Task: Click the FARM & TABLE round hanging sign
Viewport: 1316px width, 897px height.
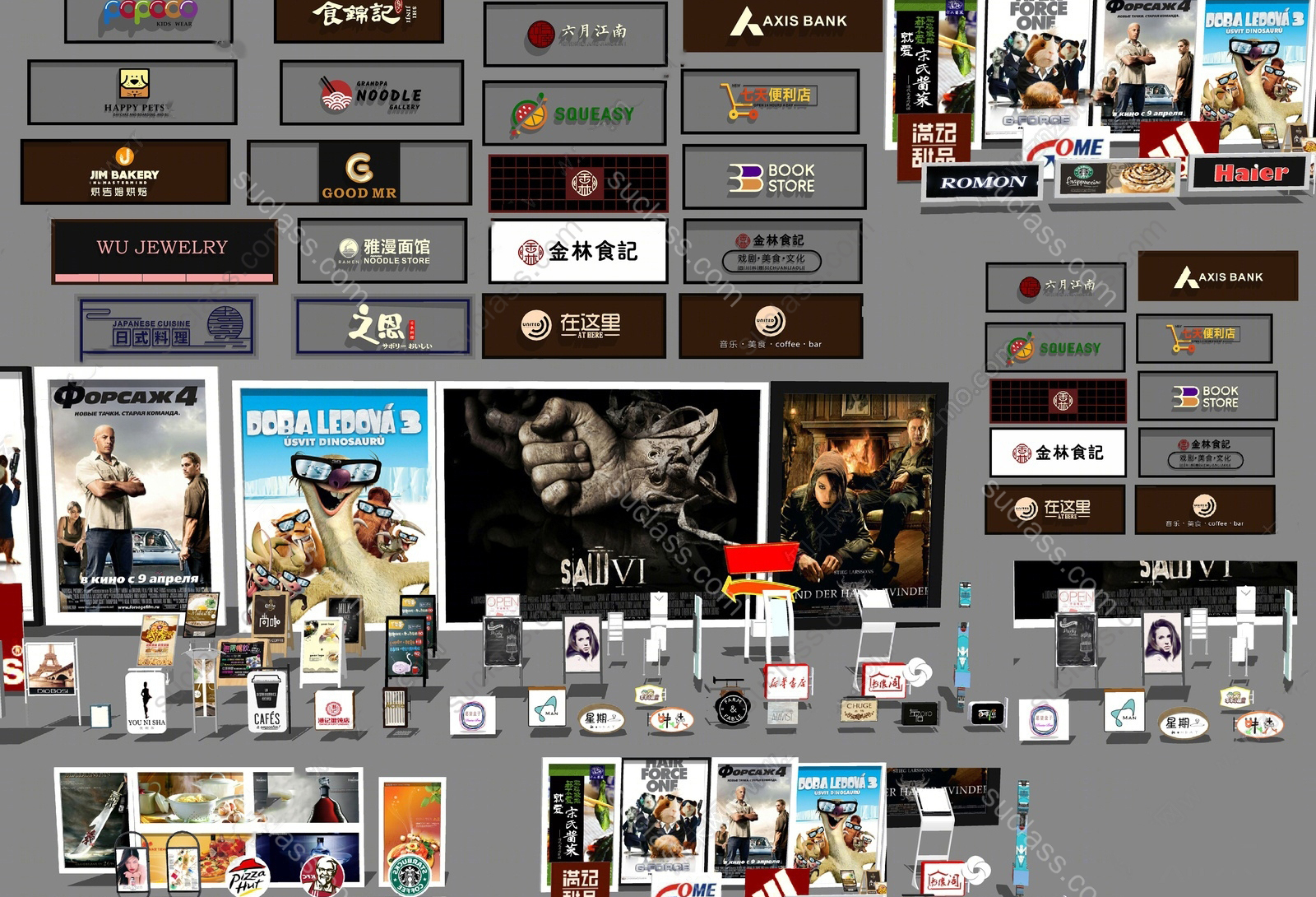Action: tap(732, 708)
